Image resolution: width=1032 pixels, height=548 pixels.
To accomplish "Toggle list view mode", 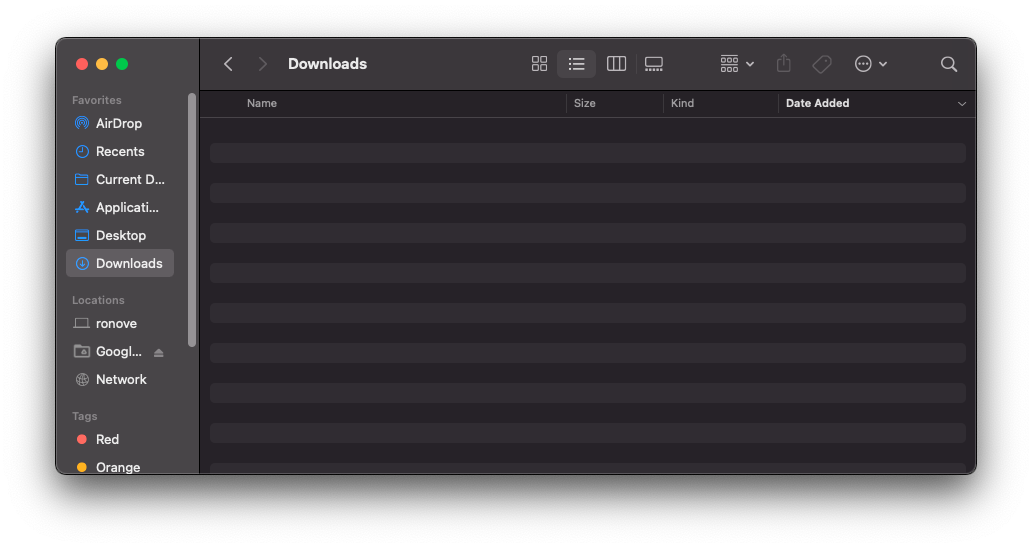I will pyautogui.click(x=576, y=64).
